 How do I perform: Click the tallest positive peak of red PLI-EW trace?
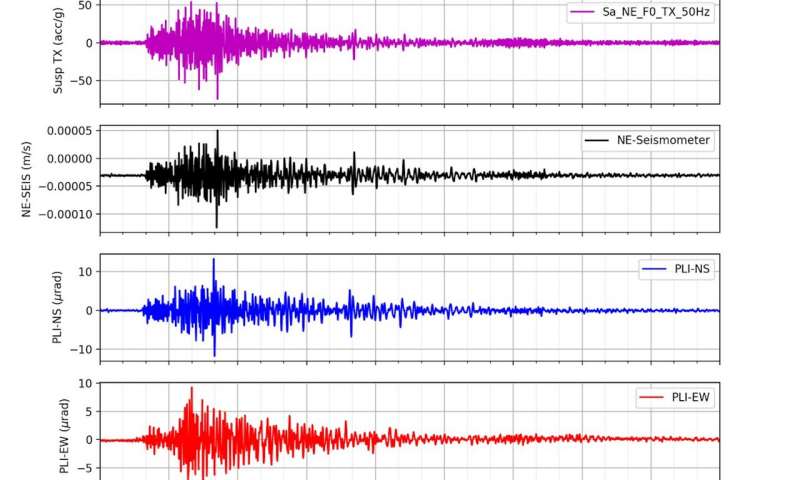point(191,388)
